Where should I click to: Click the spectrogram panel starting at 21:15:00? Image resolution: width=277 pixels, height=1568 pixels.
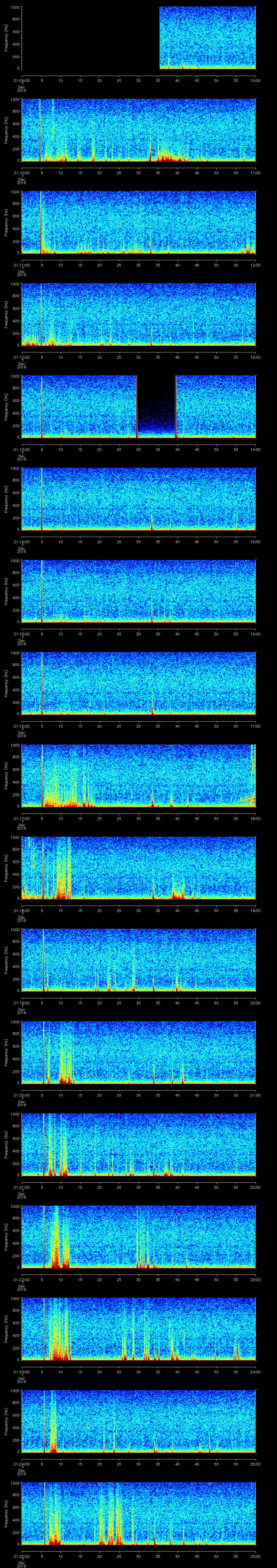[x=139, y=591]
